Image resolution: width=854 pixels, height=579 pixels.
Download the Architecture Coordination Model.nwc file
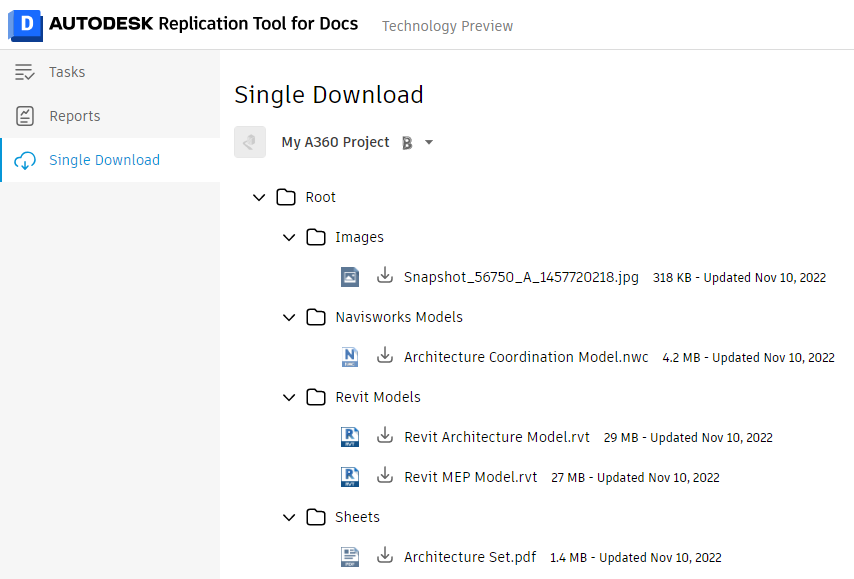tap(384, 357)
